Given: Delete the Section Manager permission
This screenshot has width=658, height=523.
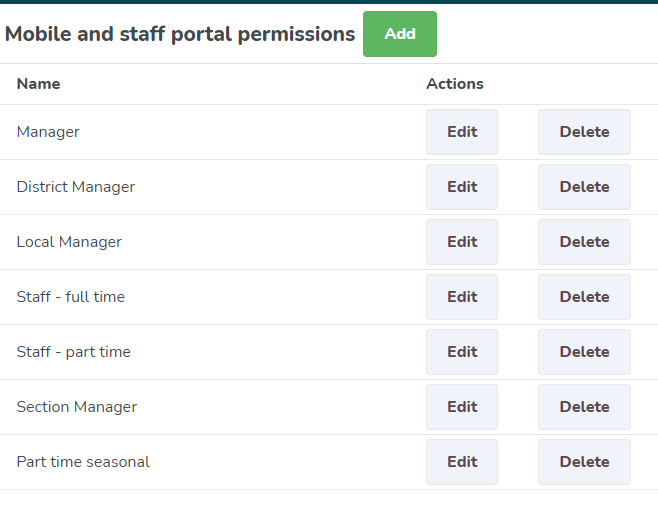Looking at the screenshot, I should (584, 407).
